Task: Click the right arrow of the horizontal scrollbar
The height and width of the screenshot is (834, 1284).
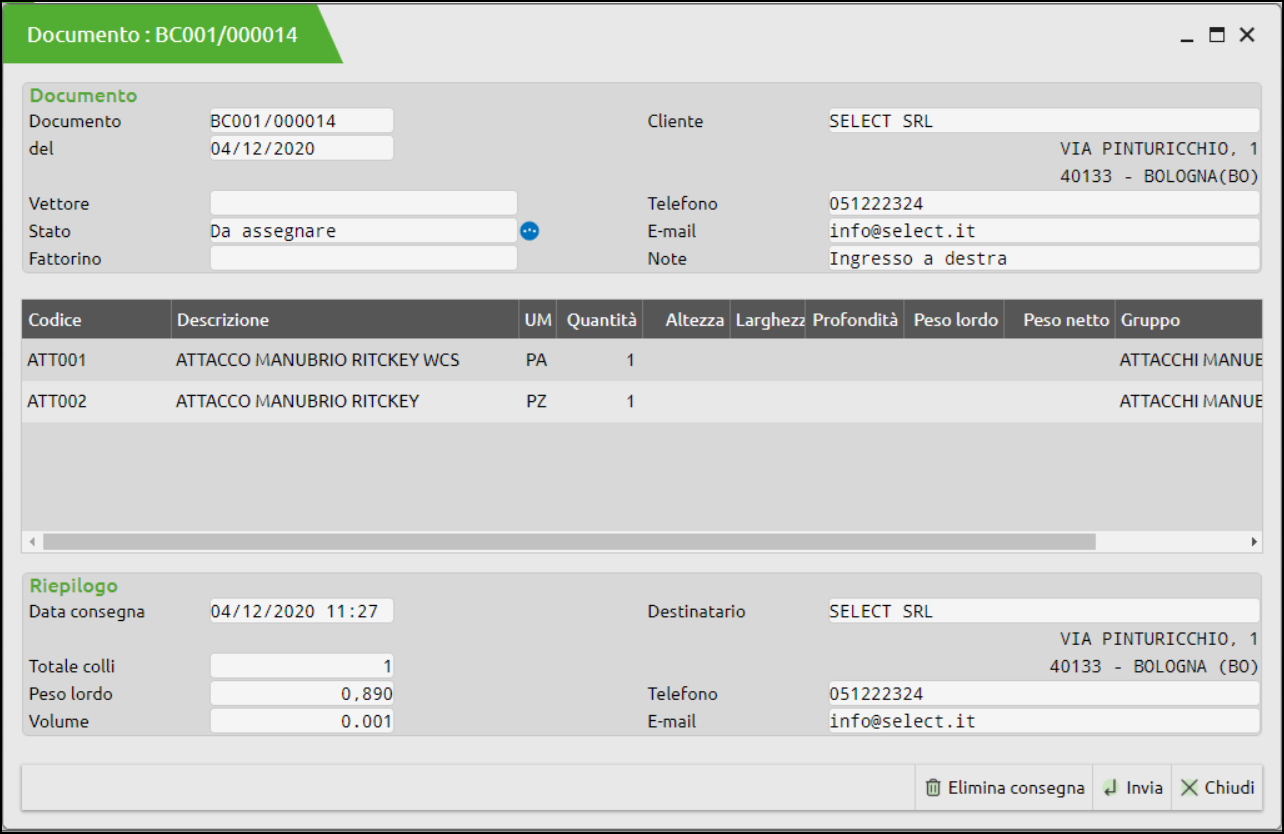Action: [x=1254, y=541]
